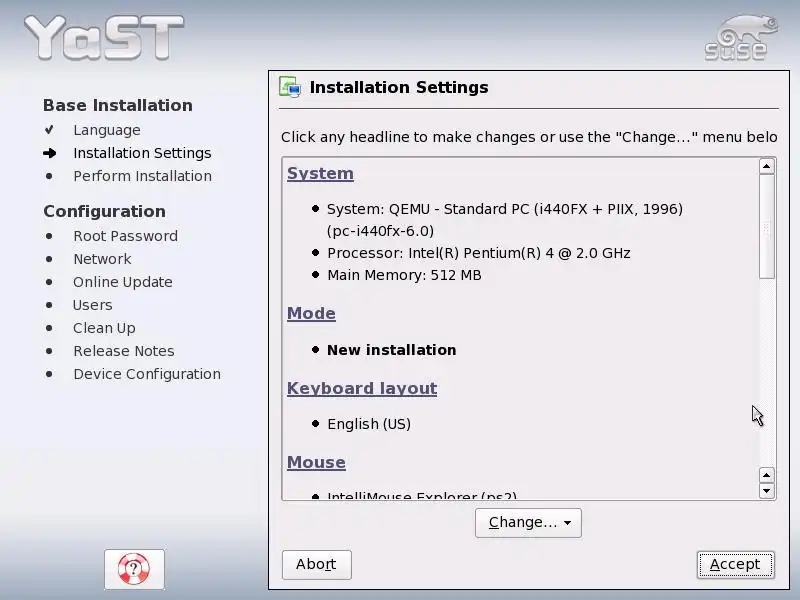Click the Abort button
The image size is (800, 600).
(316, 564)
